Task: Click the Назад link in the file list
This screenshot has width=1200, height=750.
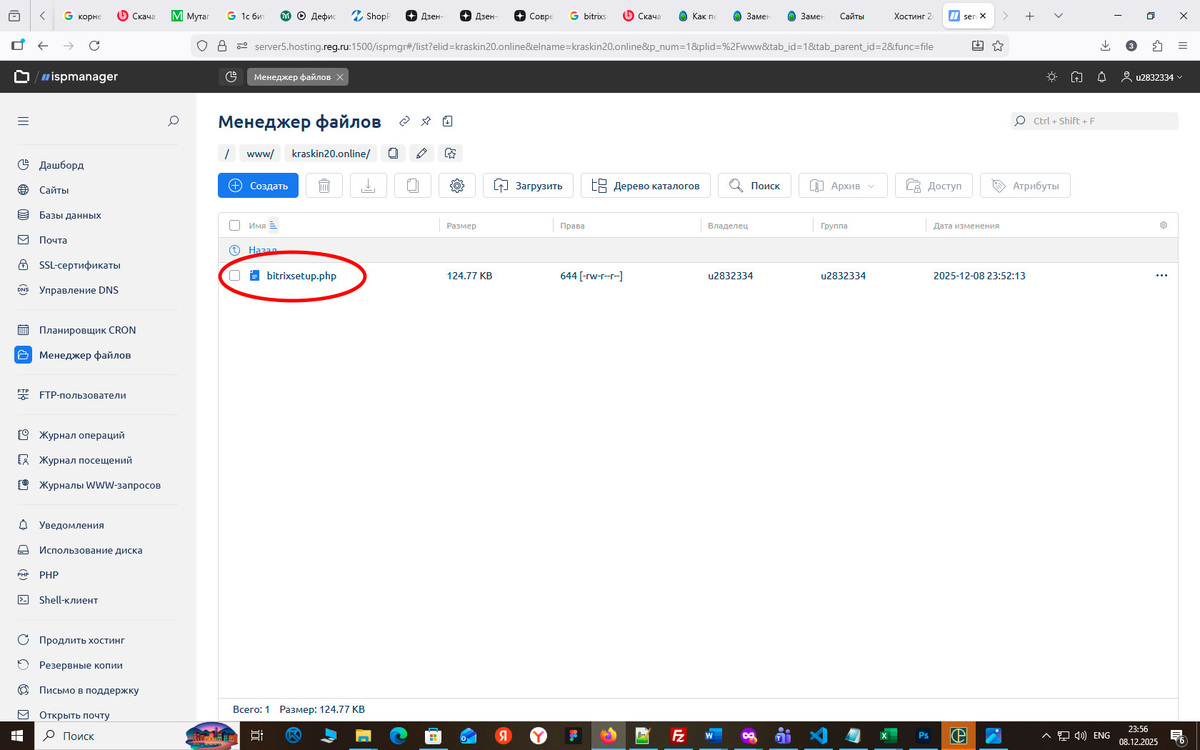Action: [x=263, y=250]
